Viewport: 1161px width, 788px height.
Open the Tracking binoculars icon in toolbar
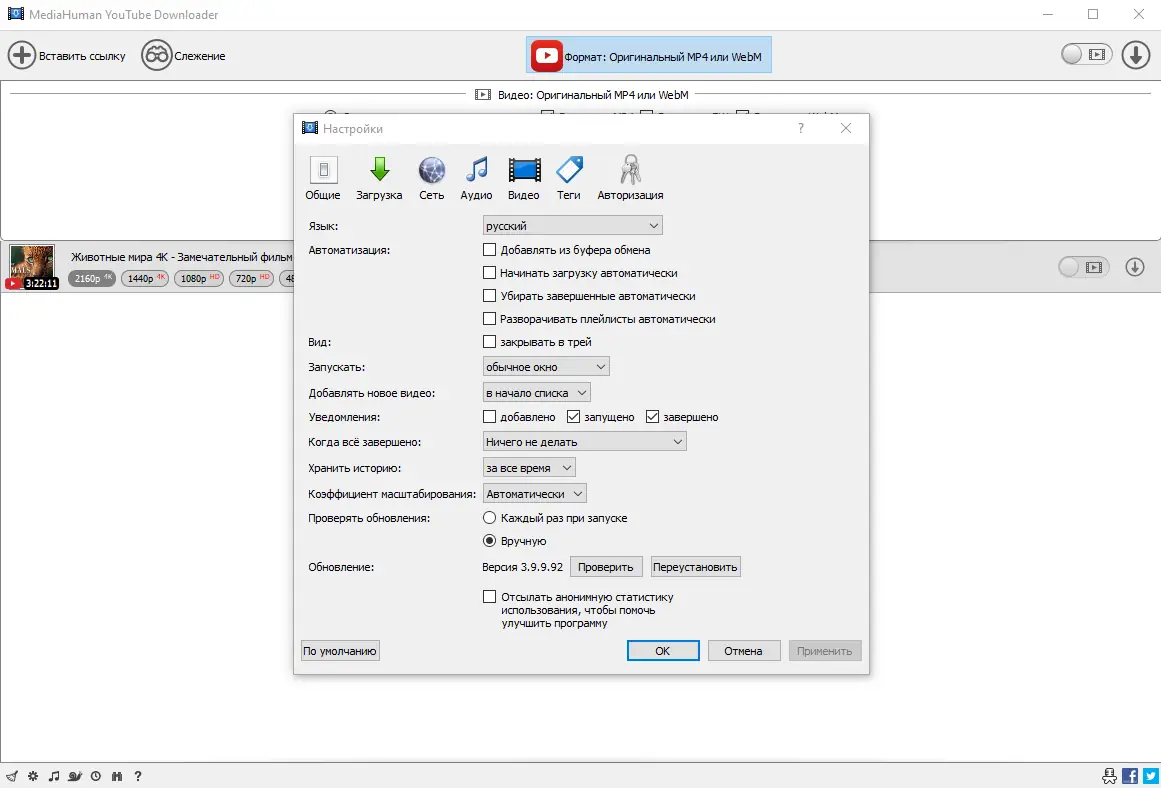(156, 56)
